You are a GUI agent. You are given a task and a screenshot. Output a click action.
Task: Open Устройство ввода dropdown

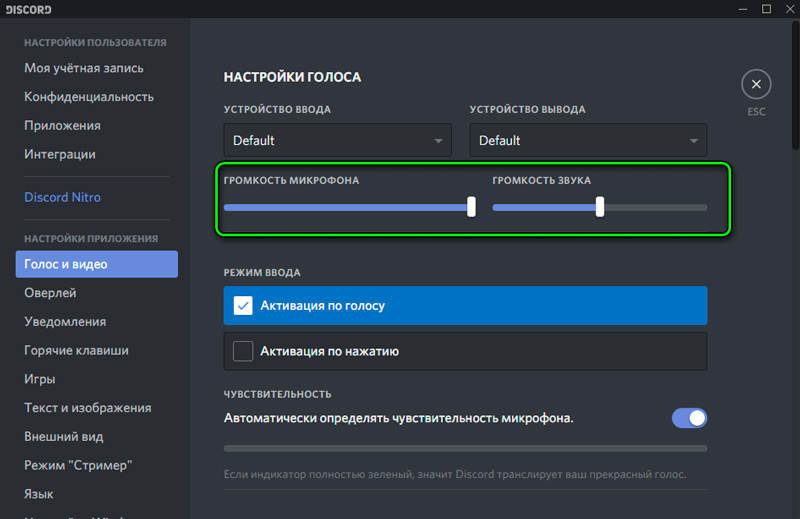tap(337, 140)
